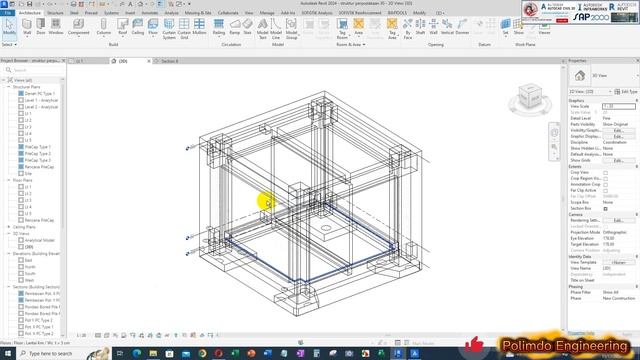Click Edit Type in Properties
640x360 pixels.
627,92
